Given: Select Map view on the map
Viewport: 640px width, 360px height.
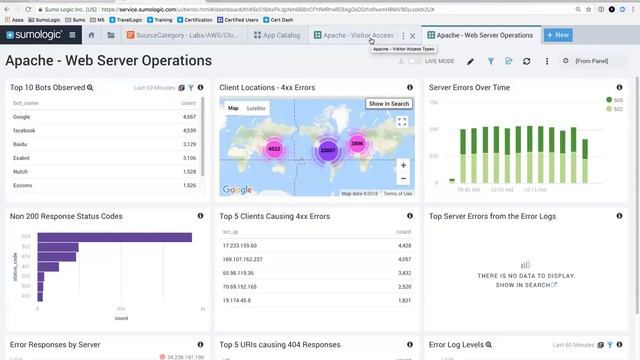Looking at the screenshot, I should [233, 108].
